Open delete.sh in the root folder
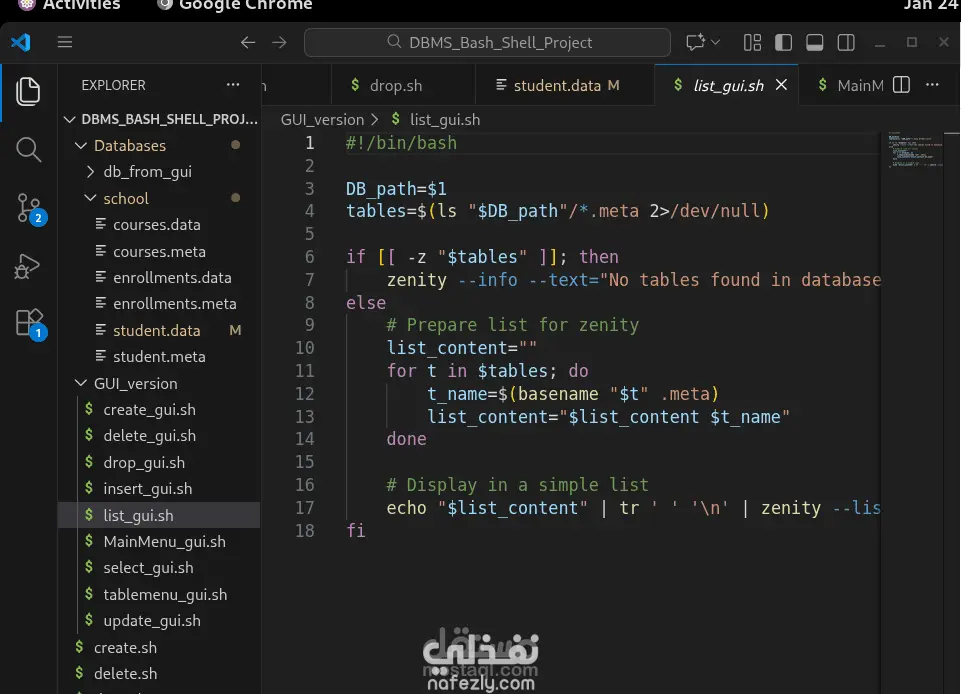961x694 pixels. pyautogui.click(x=161, y=673)
